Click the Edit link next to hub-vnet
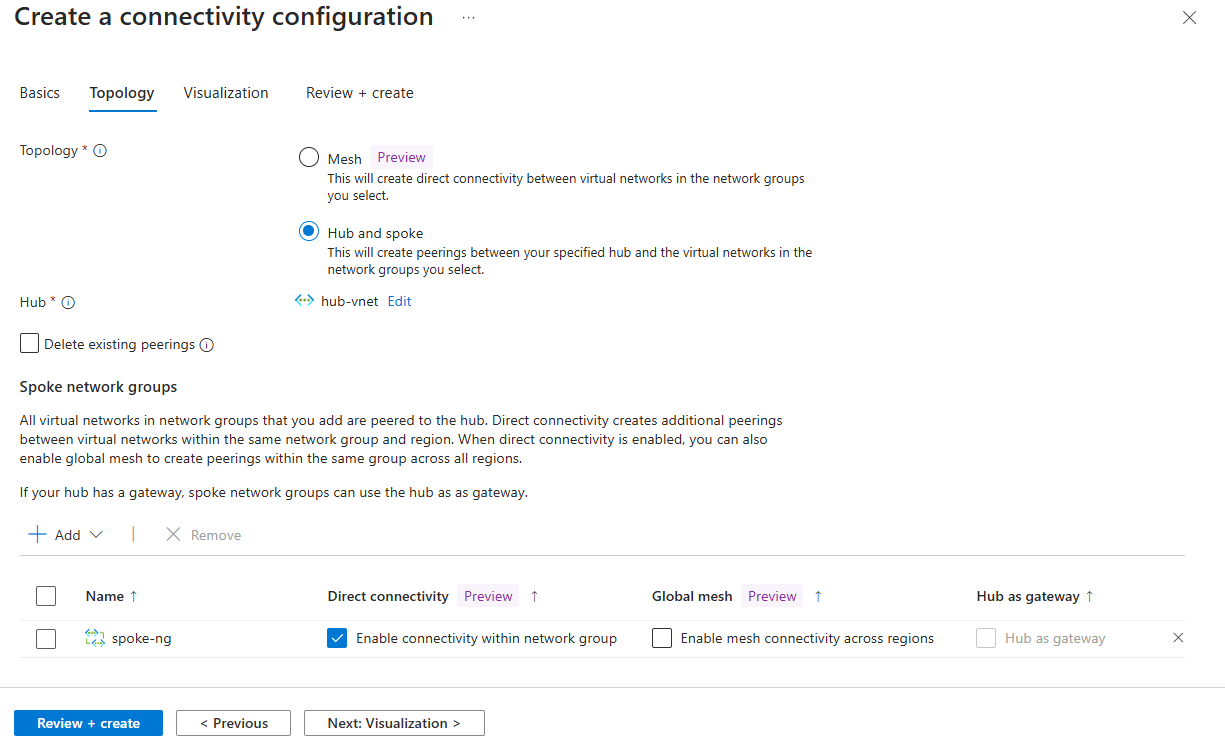 coord(398,301)
